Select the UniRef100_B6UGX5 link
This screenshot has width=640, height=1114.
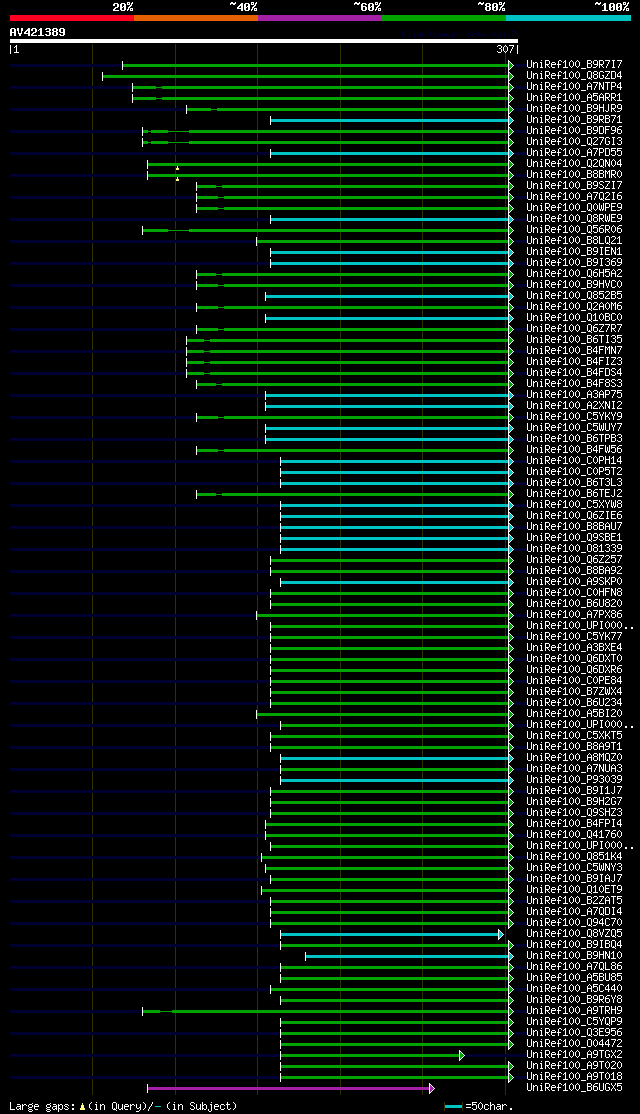click(574, 1088)
